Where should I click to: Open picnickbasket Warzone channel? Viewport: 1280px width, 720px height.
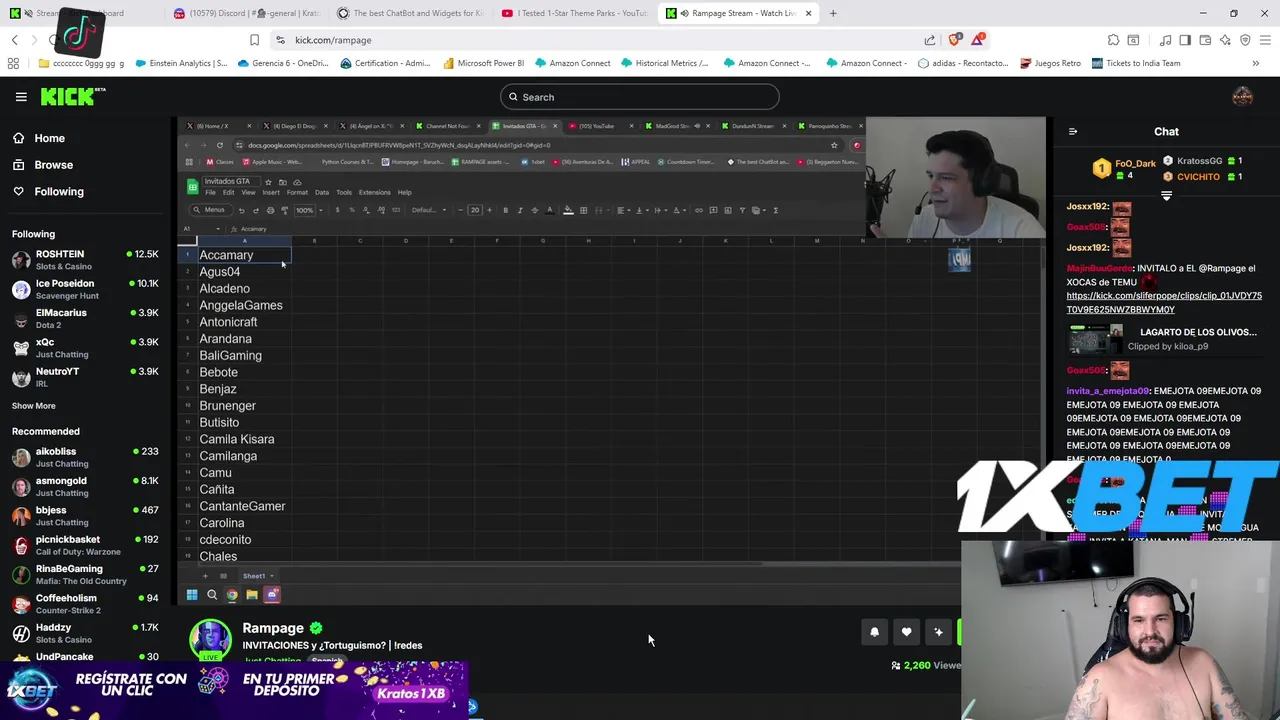click(x=86, y=545)
